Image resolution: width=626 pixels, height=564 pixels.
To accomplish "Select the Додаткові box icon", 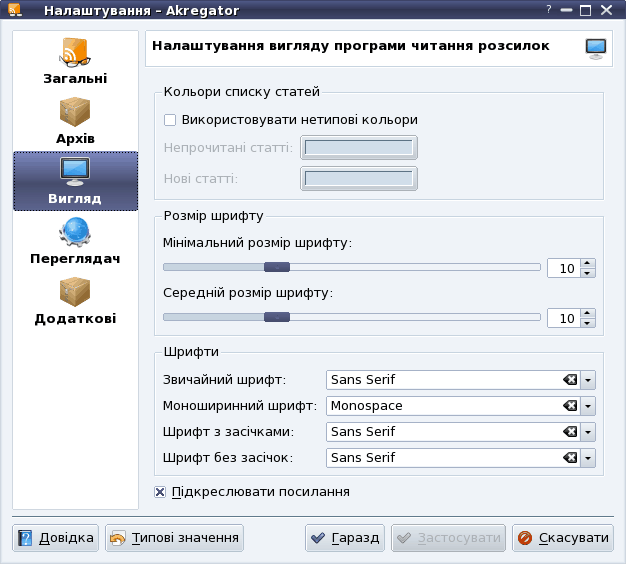I will (75, 292).
